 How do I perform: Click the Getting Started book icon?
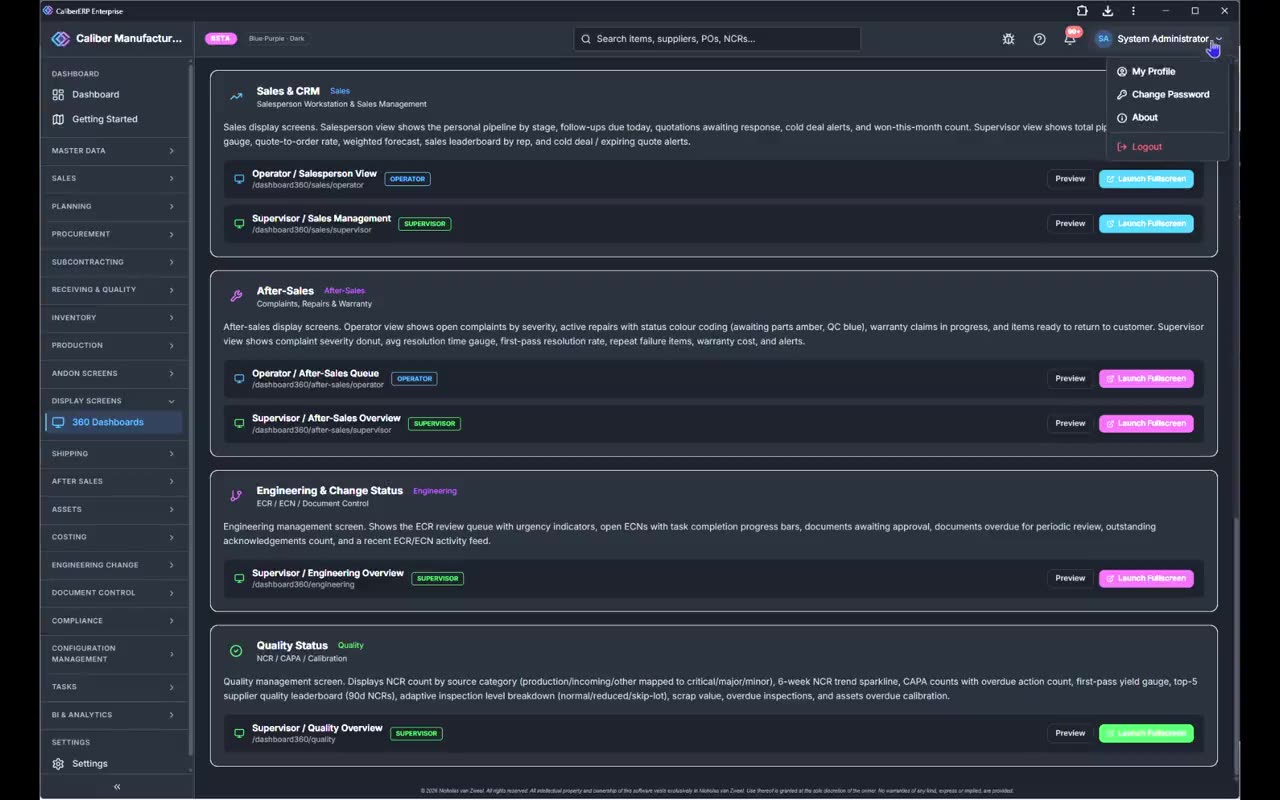[x=58, y=119]
